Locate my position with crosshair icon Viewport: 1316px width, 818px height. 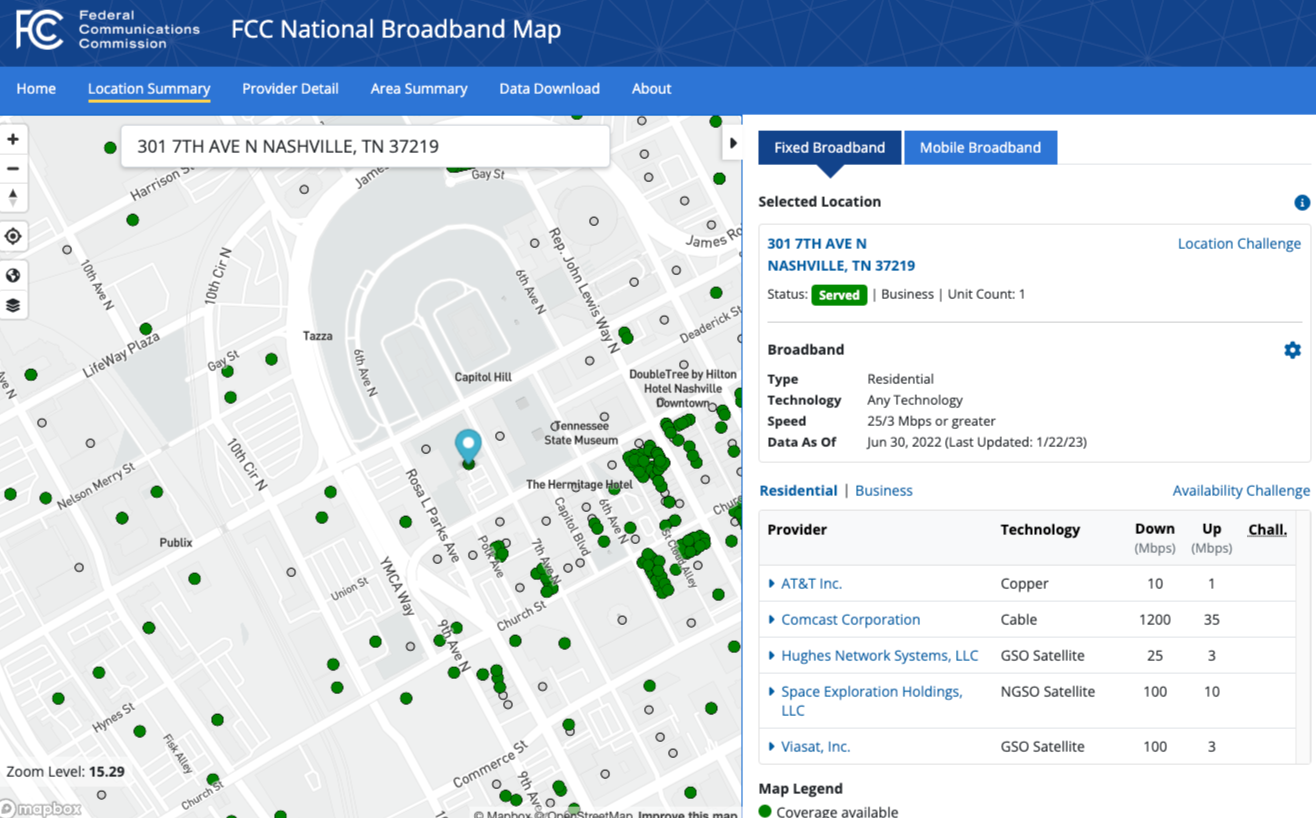[13, 237]
